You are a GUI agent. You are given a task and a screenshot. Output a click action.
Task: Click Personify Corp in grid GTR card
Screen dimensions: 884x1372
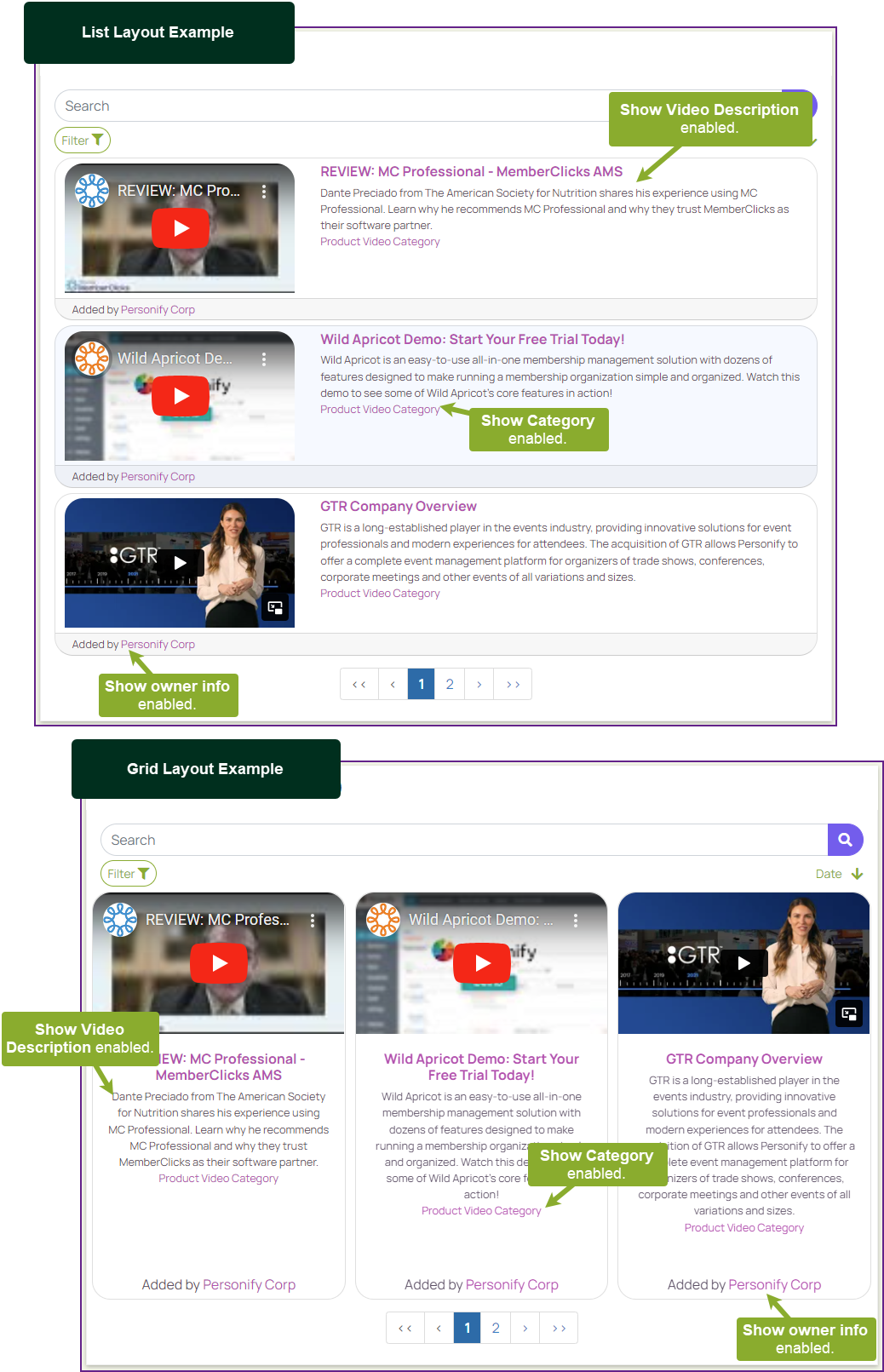coord(775,1285)
